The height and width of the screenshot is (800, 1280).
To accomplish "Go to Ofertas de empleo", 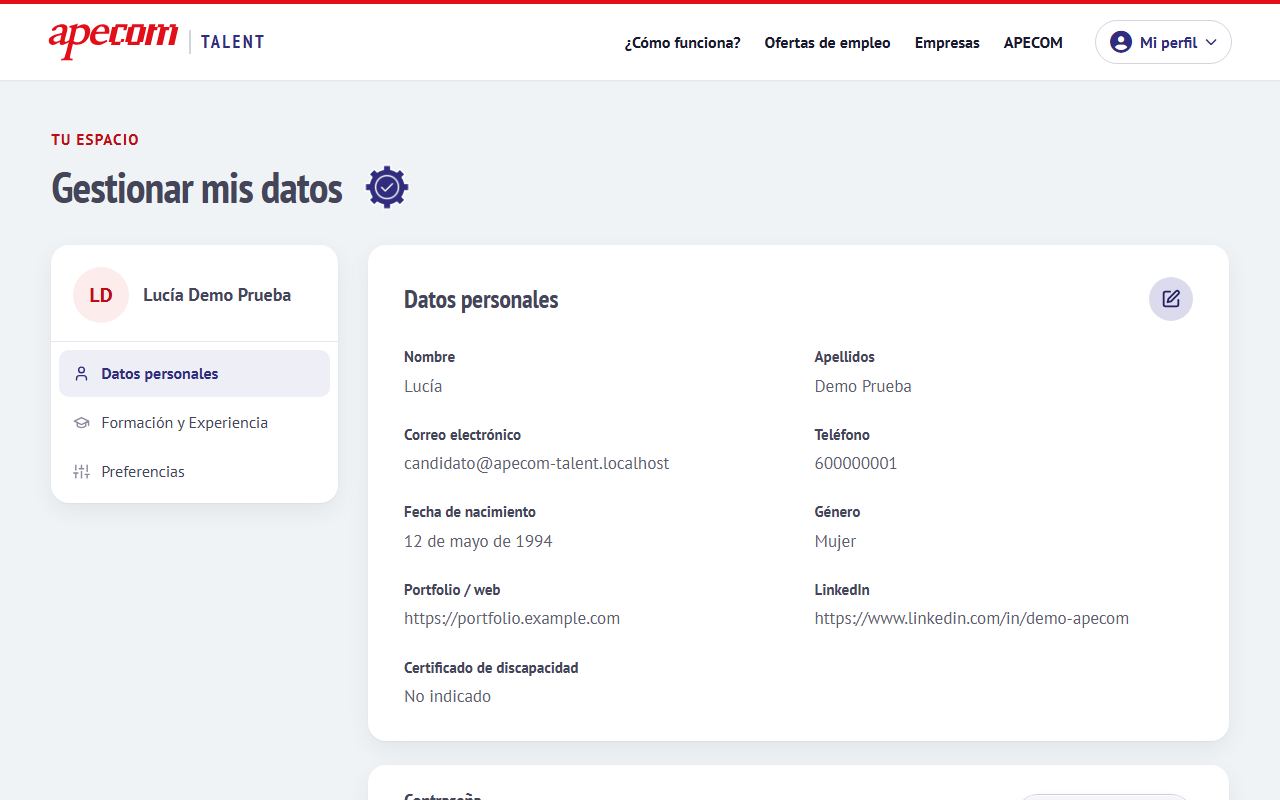I will (x=827, y=42).
